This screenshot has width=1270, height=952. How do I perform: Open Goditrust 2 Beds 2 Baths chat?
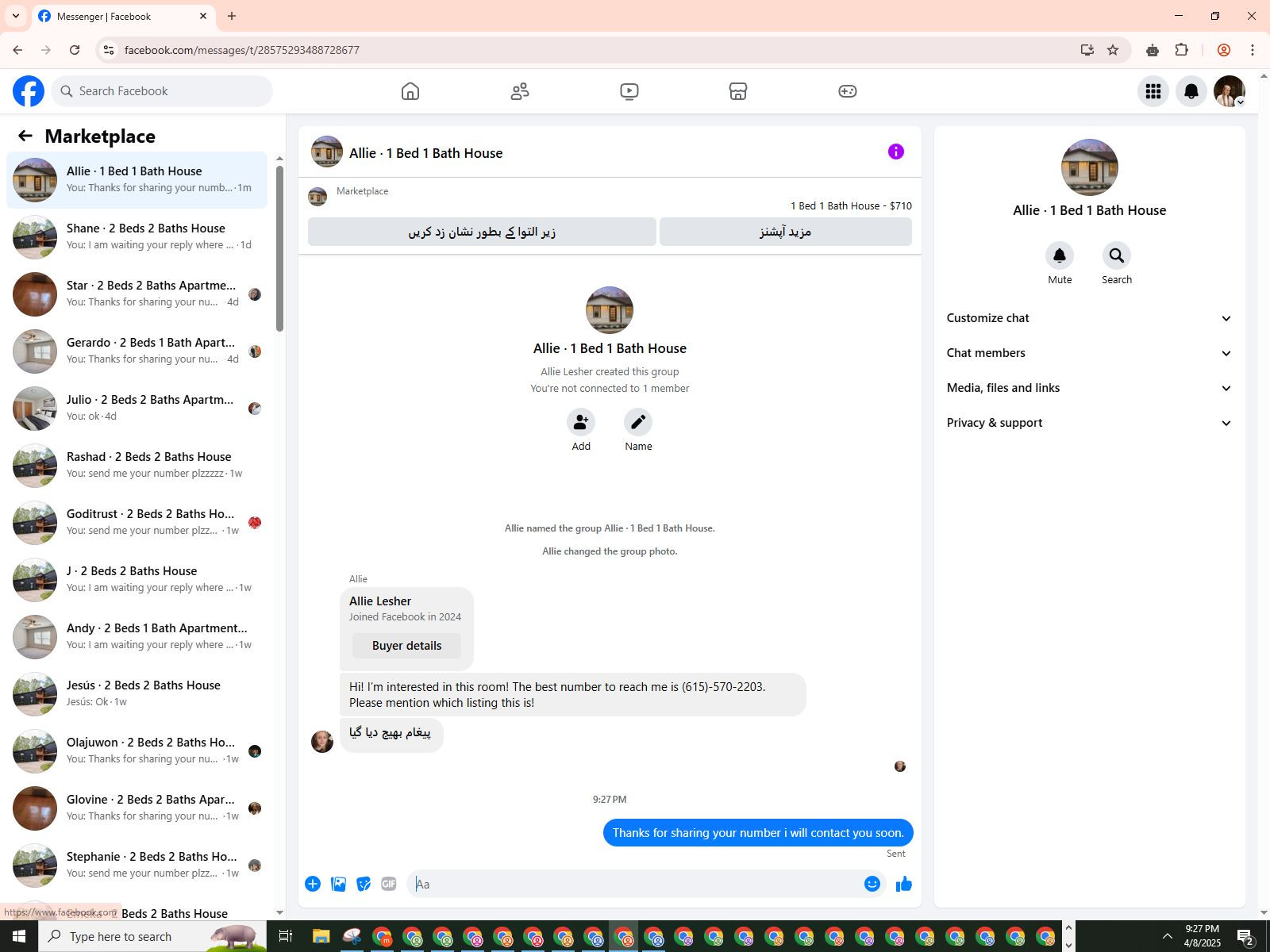click(x=137, y=523)
